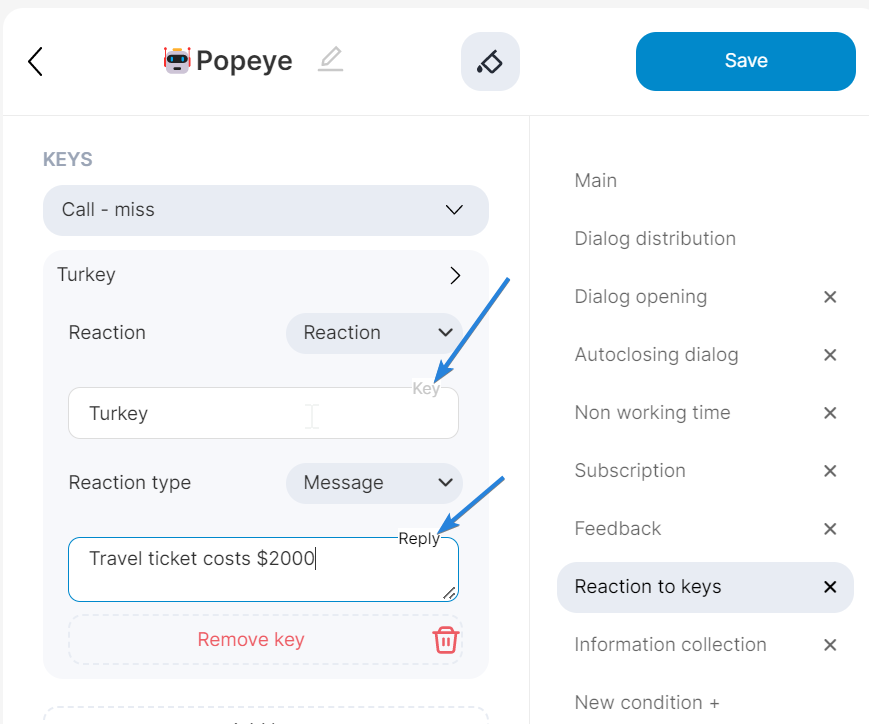Collapse the Turkey key section
The width and height of the screenshot is (869, 724).
(x=455, y=275)
